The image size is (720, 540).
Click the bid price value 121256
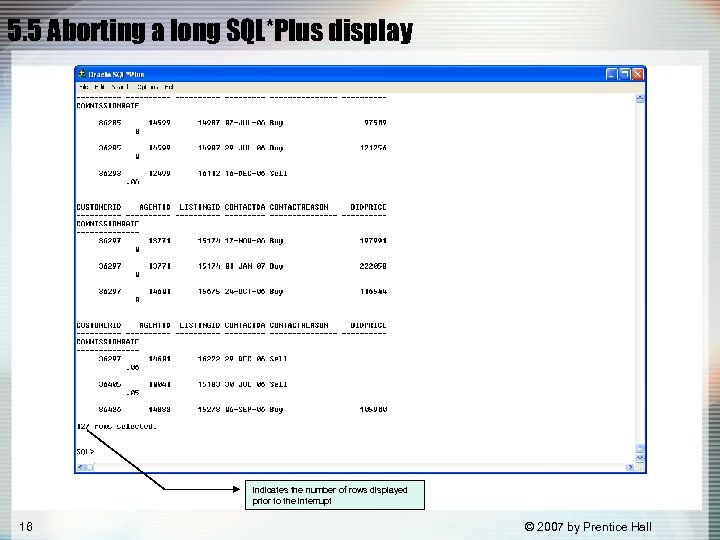(373, 148)
